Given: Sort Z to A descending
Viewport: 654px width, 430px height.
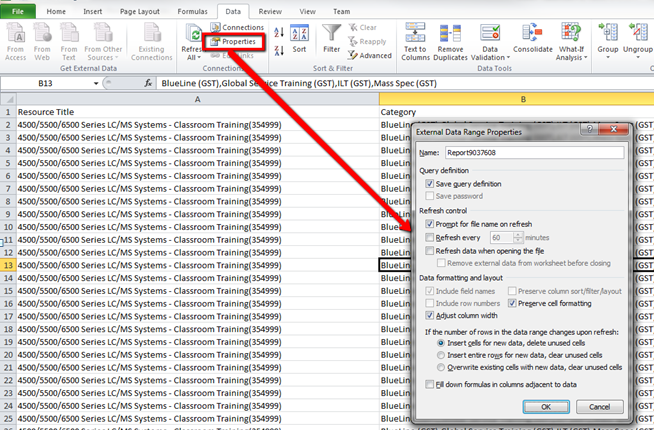Looking at the screenshot, I should [279, 50].
